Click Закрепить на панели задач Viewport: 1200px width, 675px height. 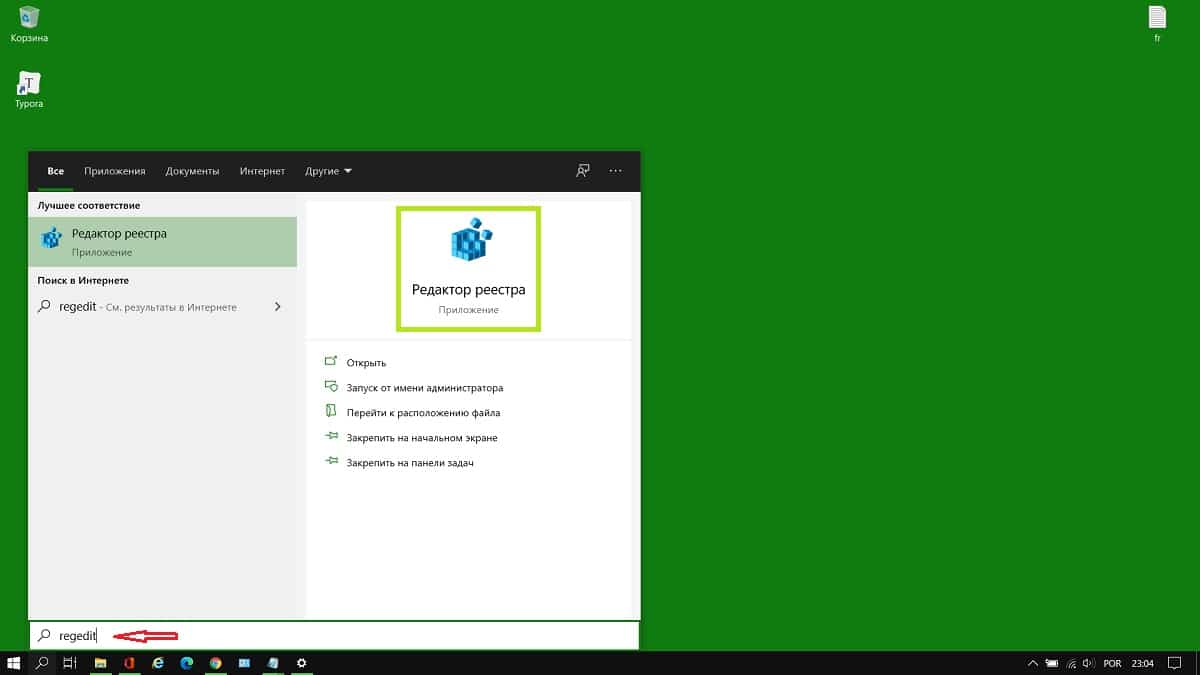tap(409, 463)
